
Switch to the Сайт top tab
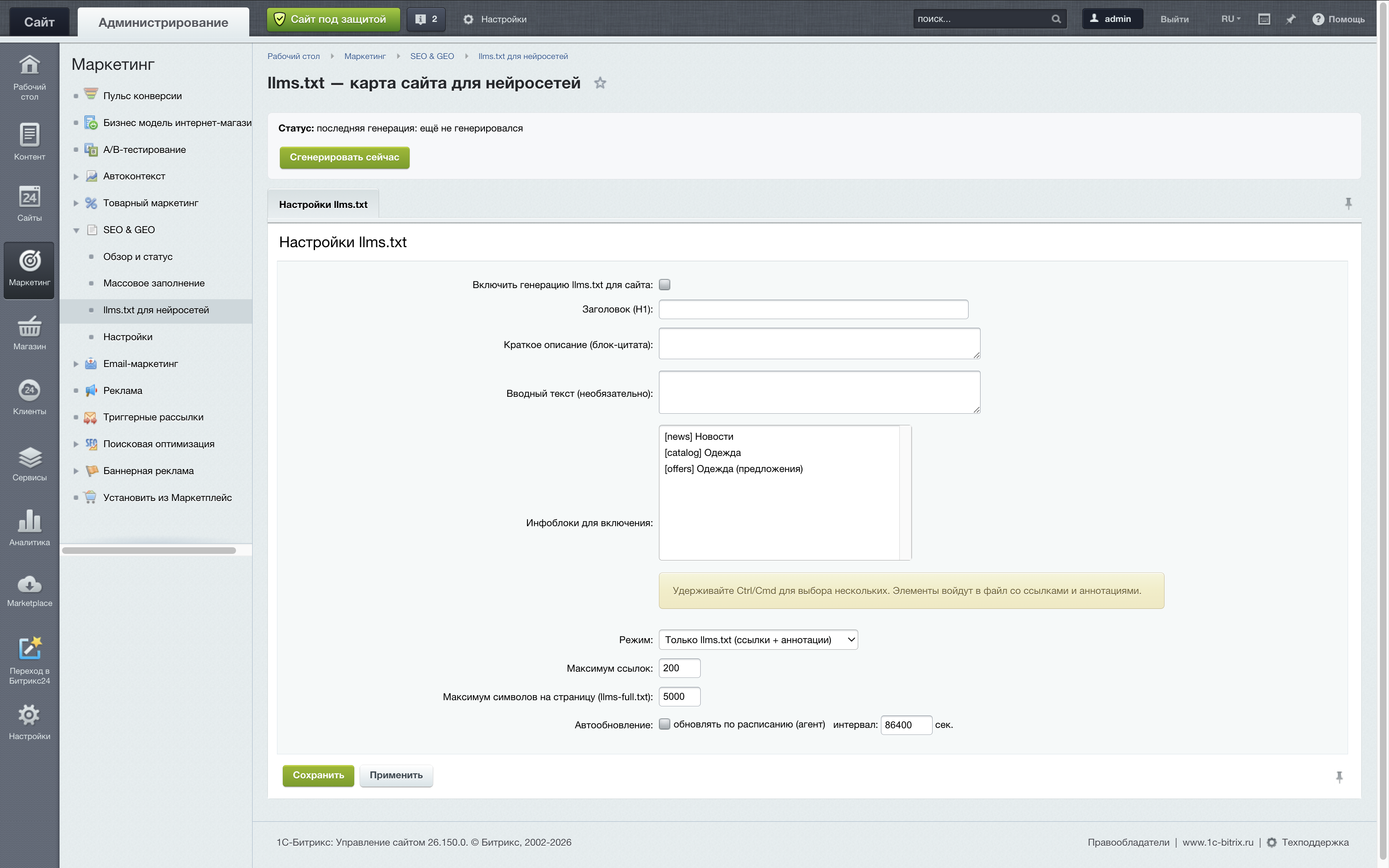click(x=39, y=22)
